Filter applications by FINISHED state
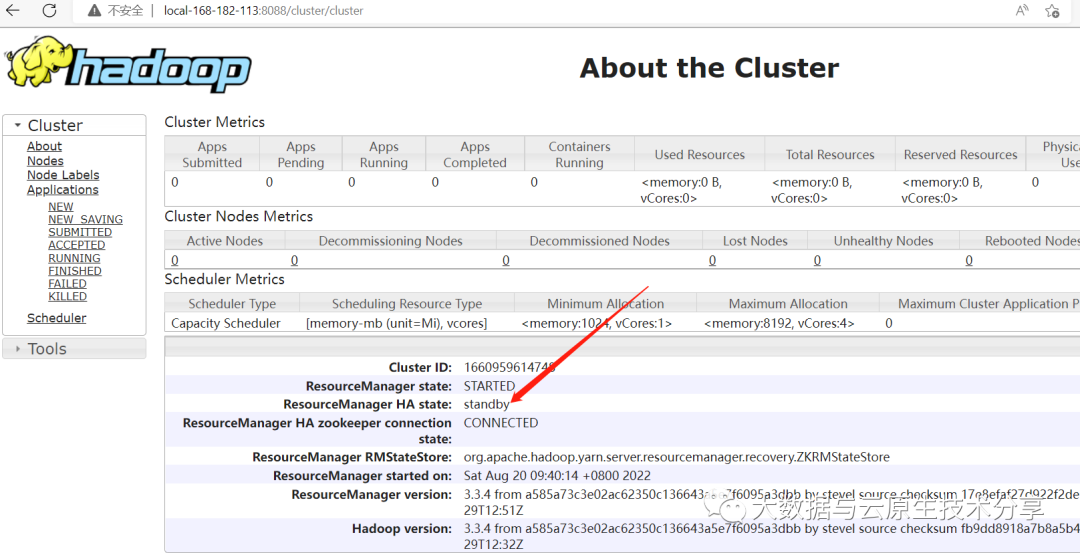1080x555 pixels. [75, 271]
